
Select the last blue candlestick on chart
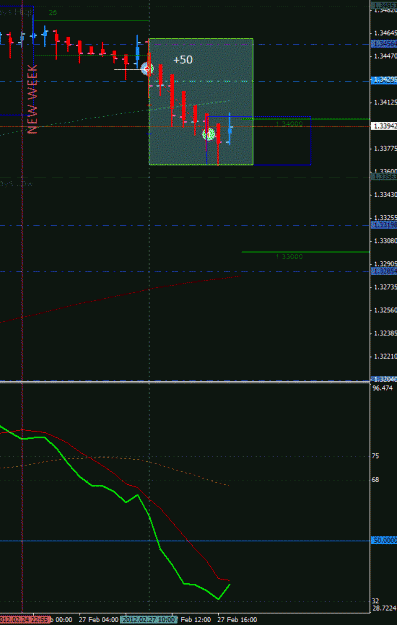click(230, 129)
